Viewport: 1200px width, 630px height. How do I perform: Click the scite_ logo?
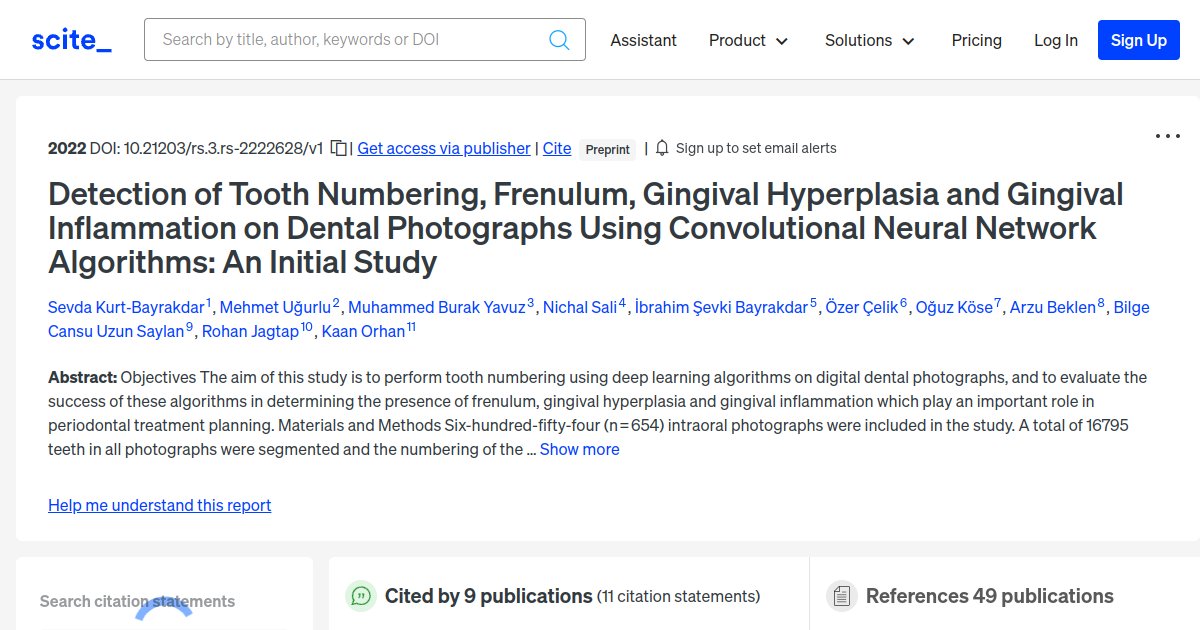point(71,40)
